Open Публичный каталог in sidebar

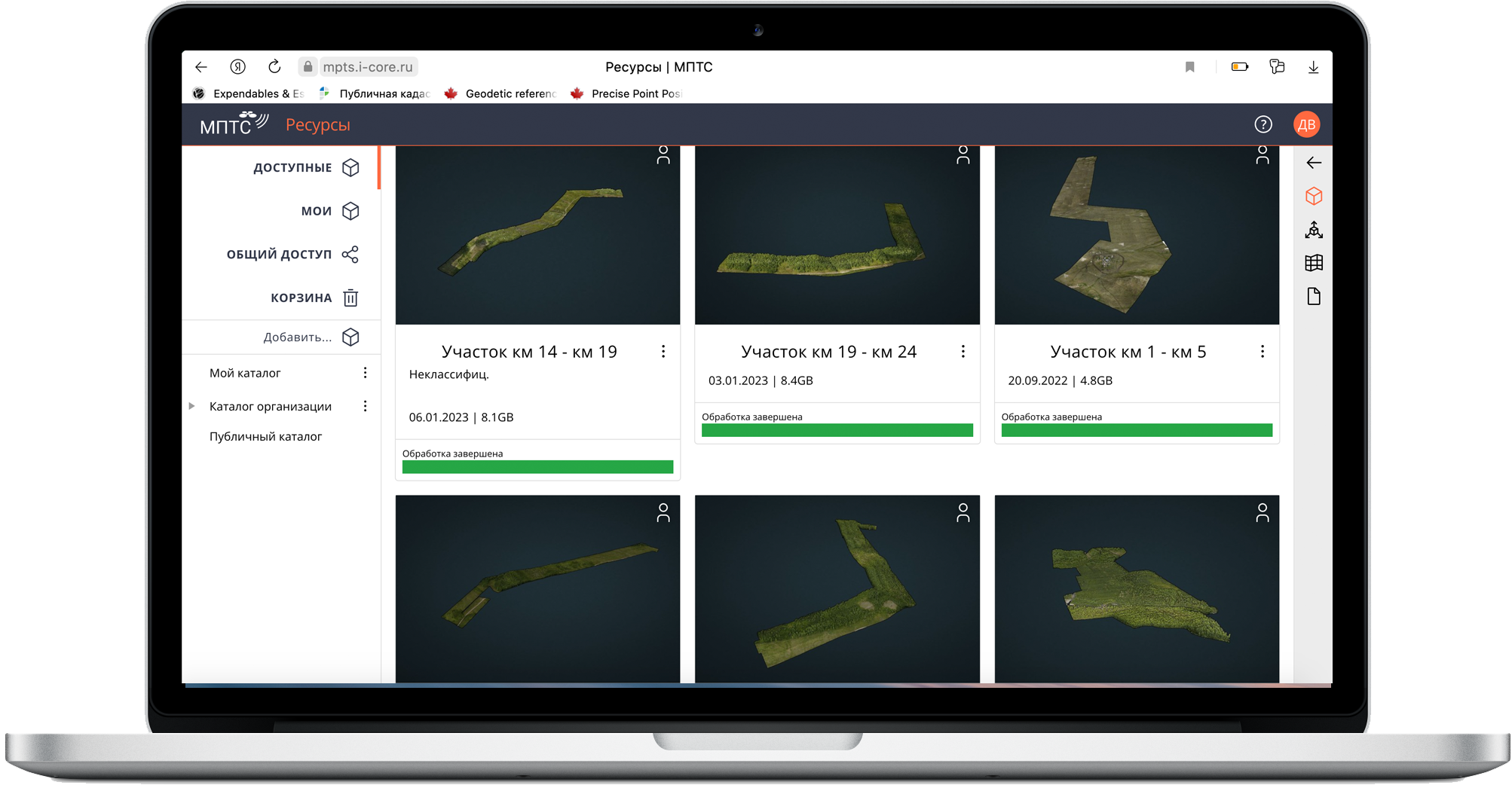[265, 436]
